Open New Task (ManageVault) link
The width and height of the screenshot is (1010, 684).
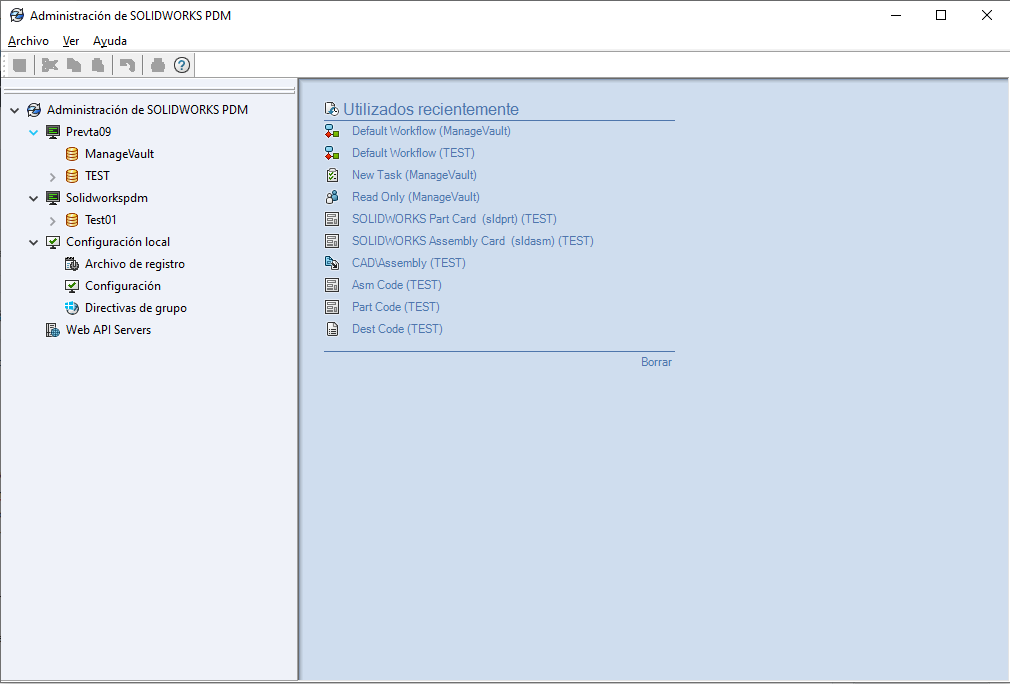(414, 175)
